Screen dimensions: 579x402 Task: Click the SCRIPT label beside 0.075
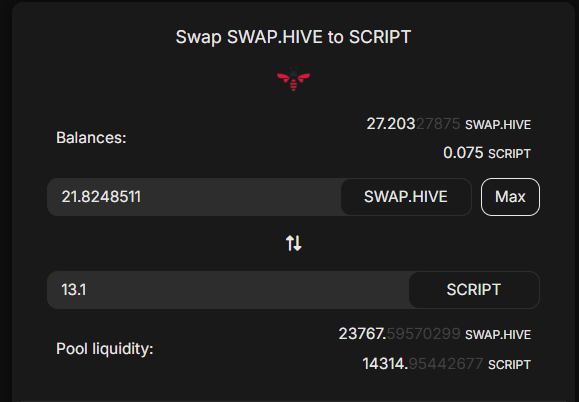click(509, 154)
